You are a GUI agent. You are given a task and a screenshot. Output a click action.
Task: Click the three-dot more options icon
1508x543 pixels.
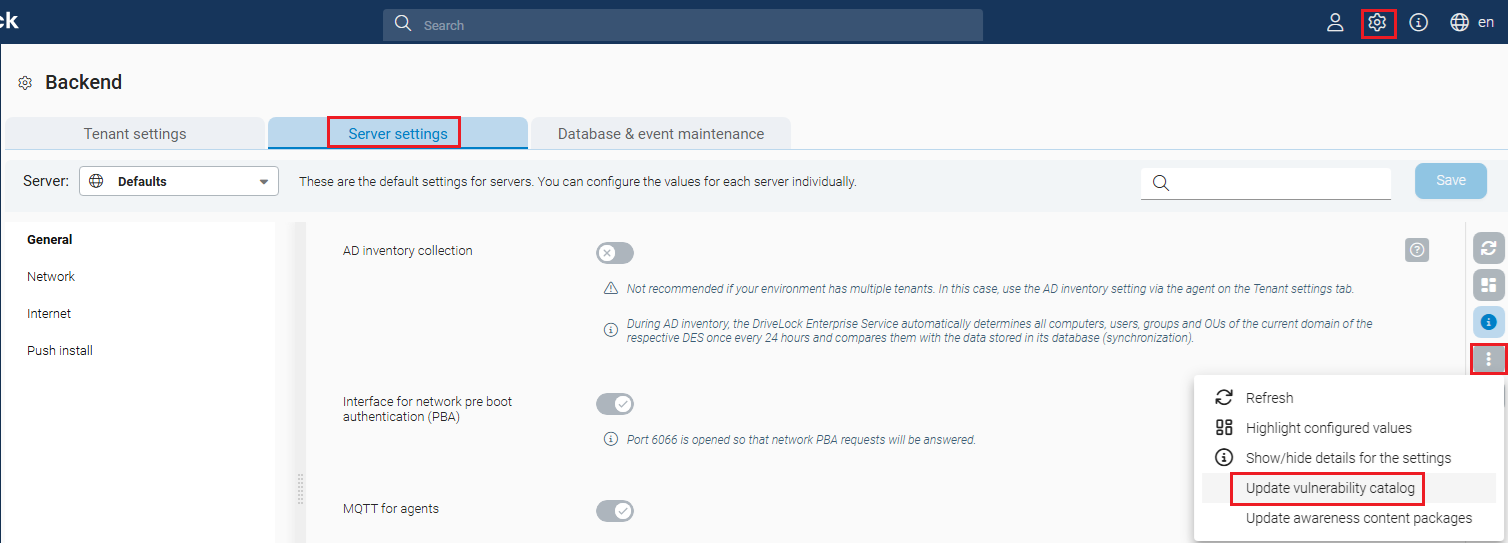tap(1488, 359)
